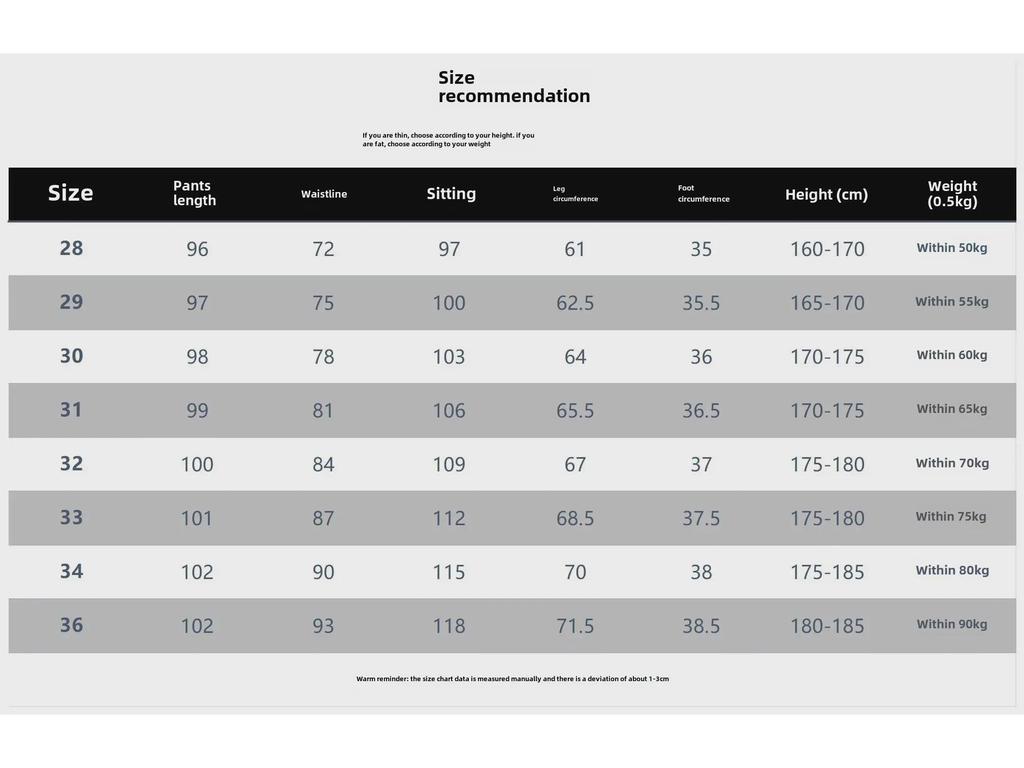Screen dimensions: 1024x768
Task: Select size 28 row label
Action: pos(71,248)
